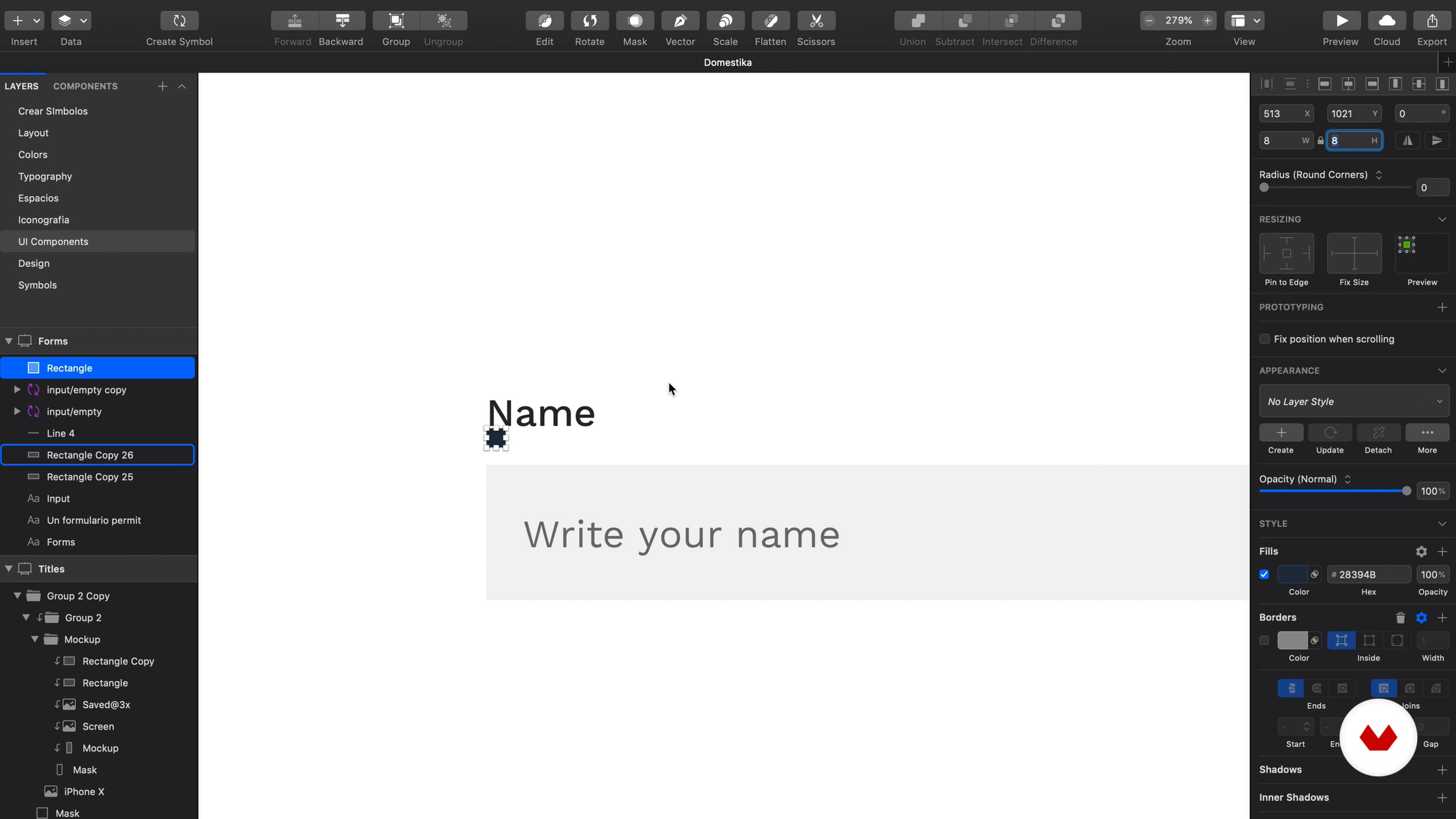Collapse the Forms artboard
Viewport: 1456px width, 819px height.
coord(8,341)
